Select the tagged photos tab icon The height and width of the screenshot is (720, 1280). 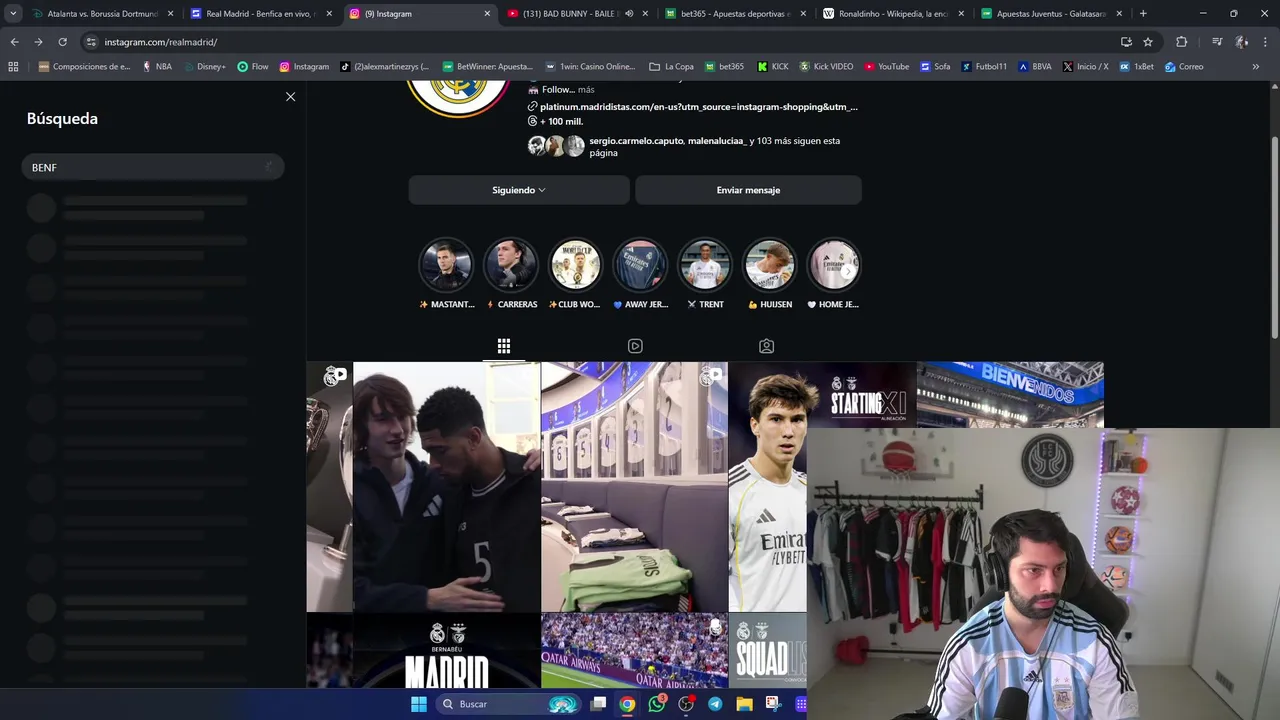click(766, 346)
